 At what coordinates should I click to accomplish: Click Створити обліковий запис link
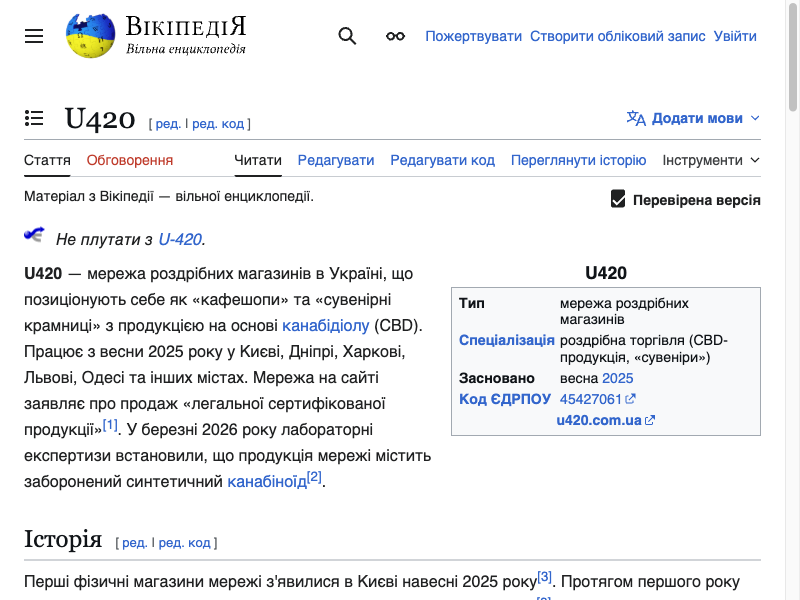click(x=617, y=36)
